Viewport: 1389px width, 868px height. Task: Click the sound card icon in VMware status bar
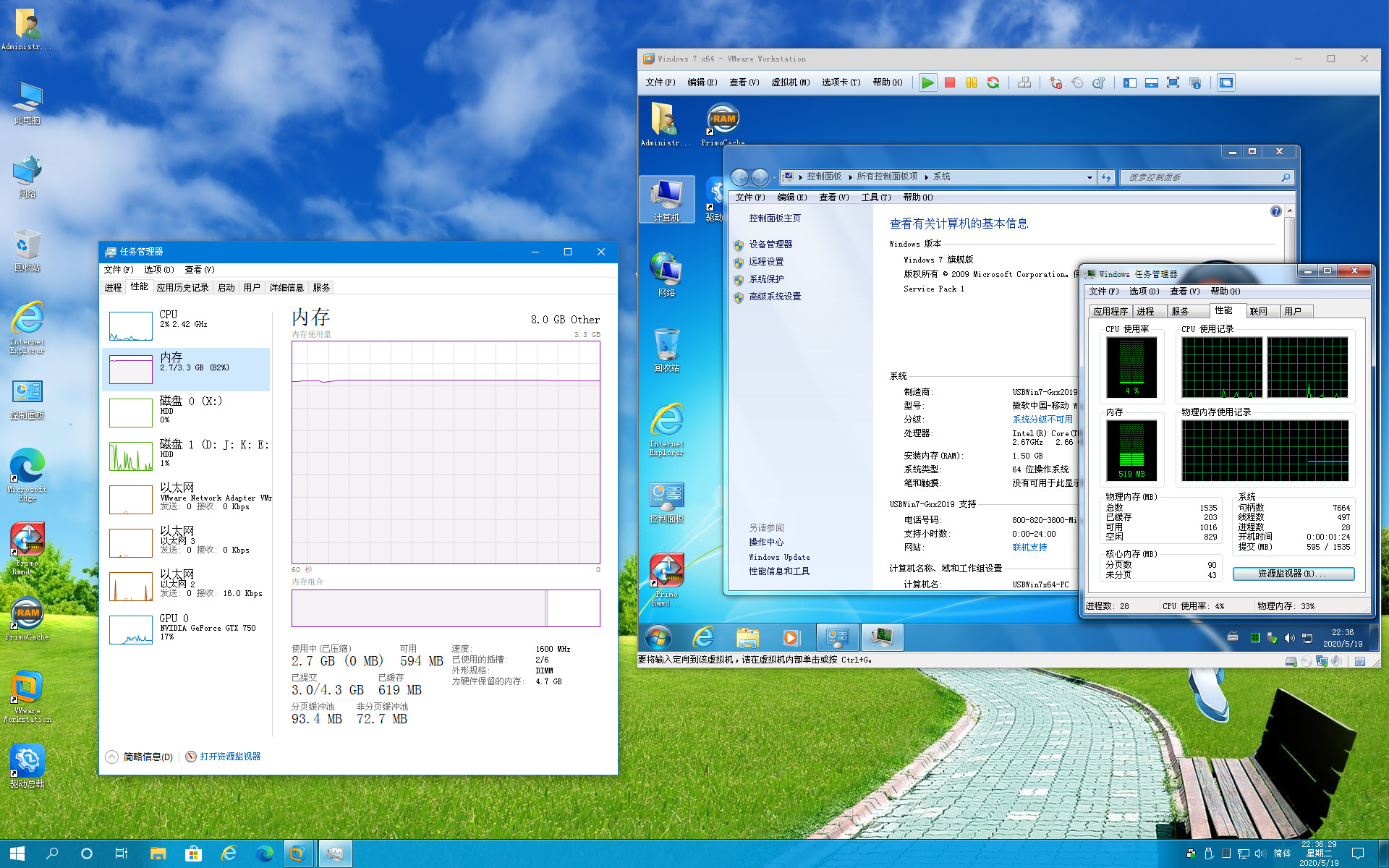1336,661
